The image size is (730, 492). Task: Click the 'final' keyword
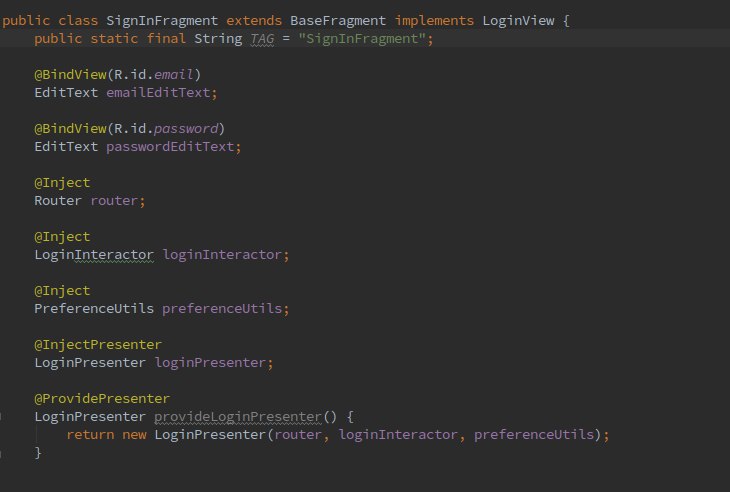click(x=166, y=39)
